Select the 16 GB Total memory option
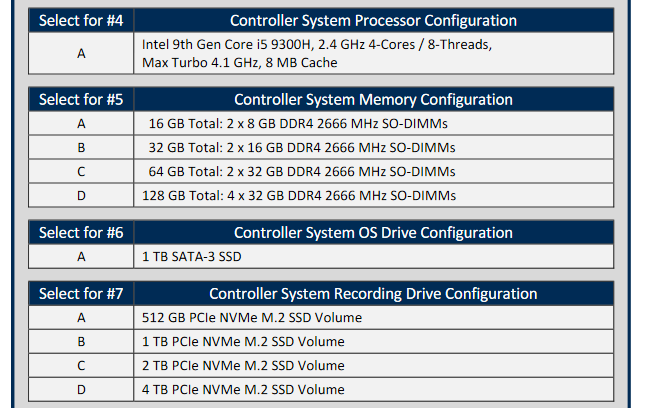645x408 pixels. [x=297, y=123]
